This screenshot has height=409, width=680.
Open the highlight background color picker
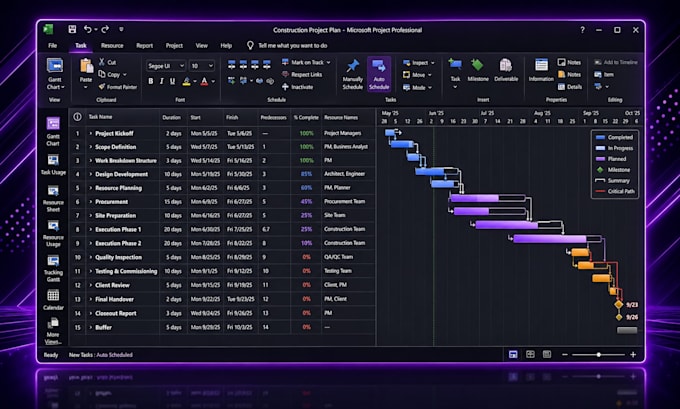point(186,81)
